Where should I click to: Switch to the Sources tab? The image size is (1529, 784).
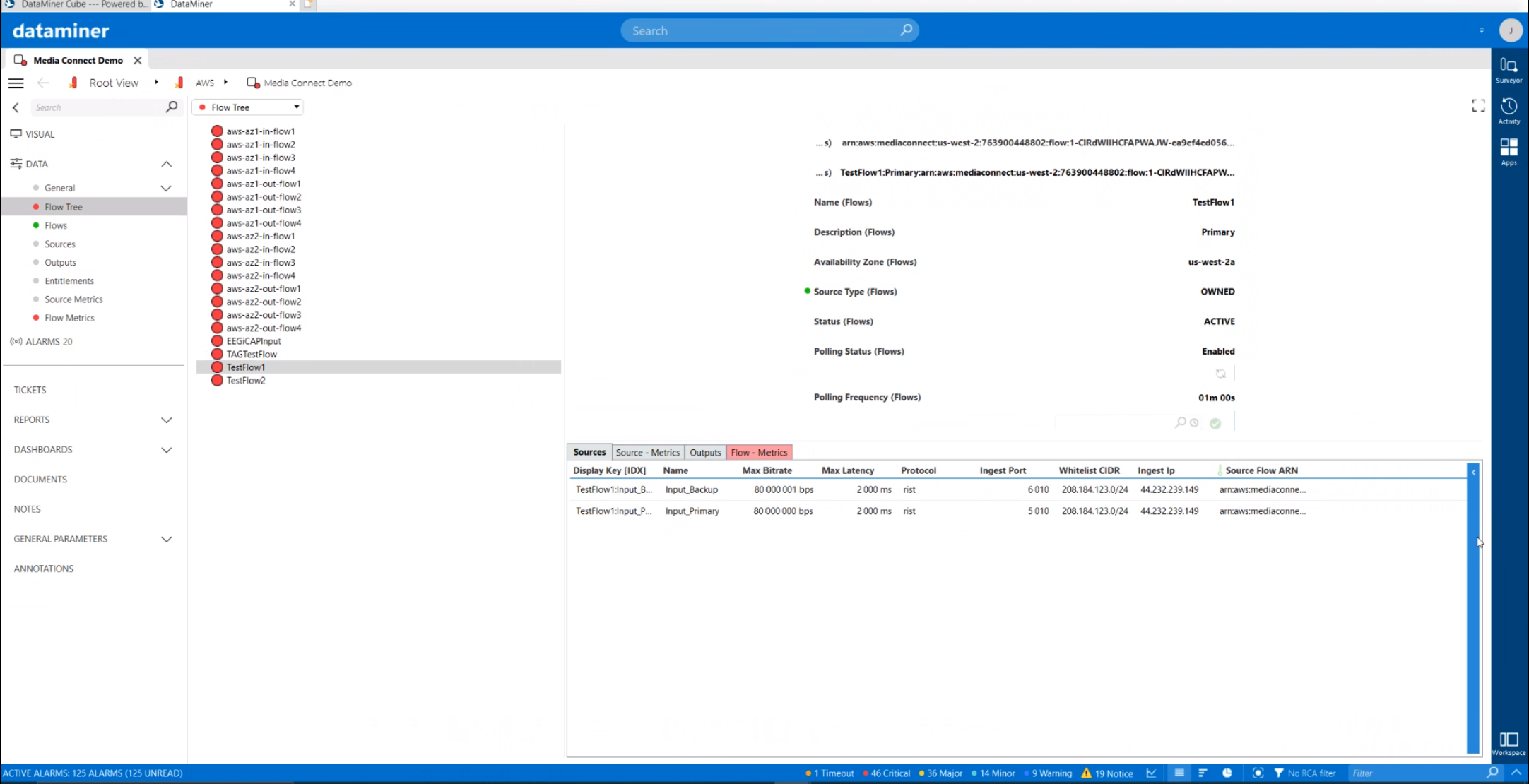589,453
